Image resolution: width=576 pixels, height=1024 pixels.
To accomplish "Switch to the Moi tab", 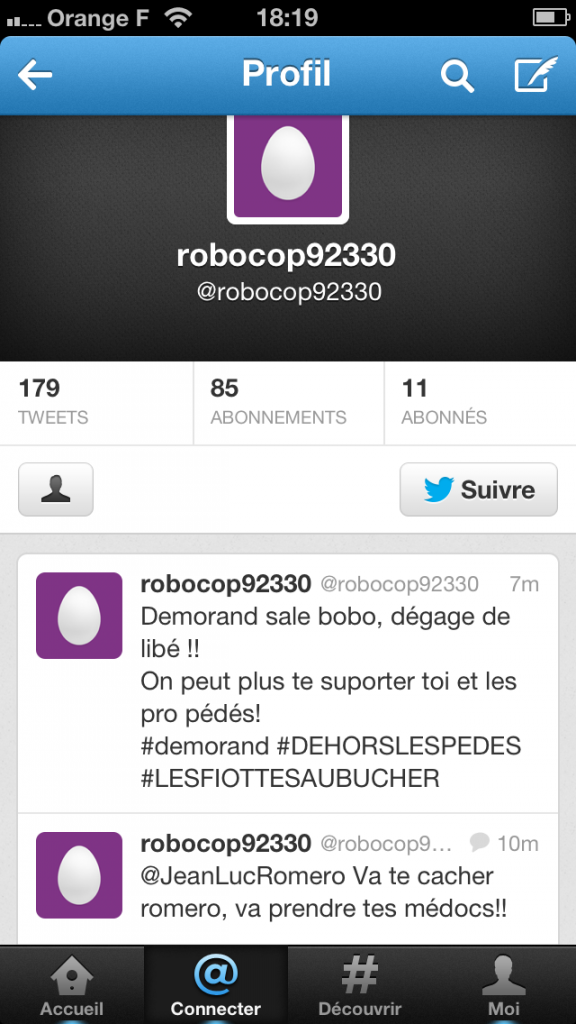I will point(504,985).
